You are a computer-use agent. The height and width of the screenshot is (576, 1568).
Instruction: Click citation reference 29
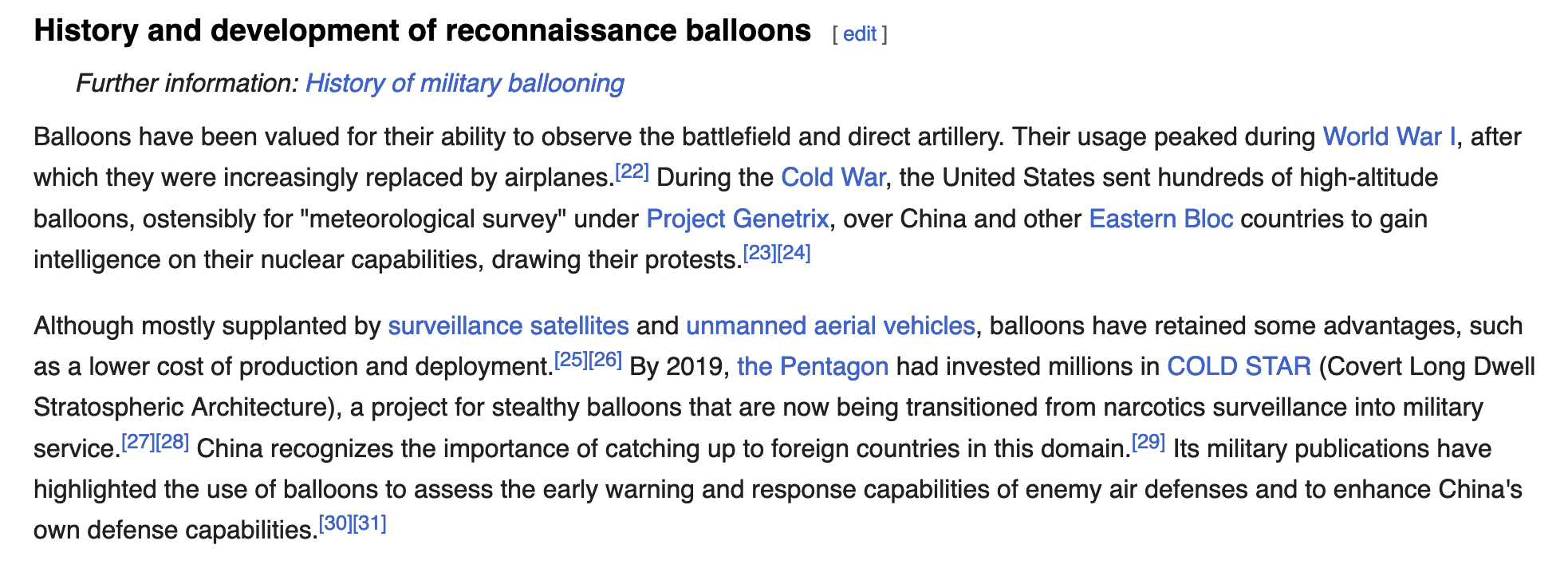(x=1148, y=442)
